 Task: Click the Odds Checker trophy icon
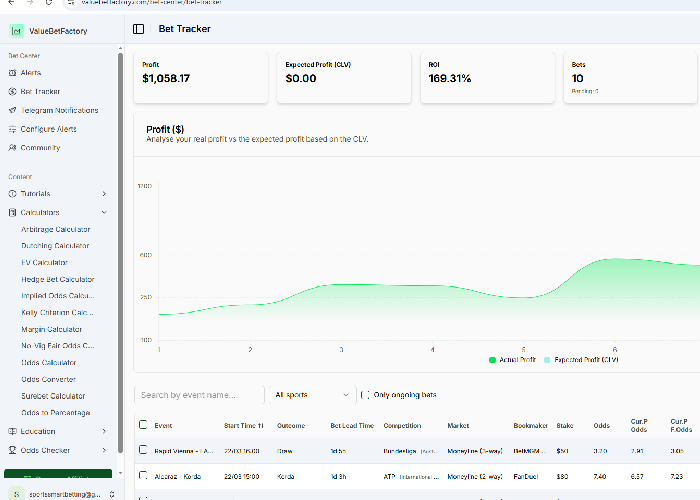12,450
